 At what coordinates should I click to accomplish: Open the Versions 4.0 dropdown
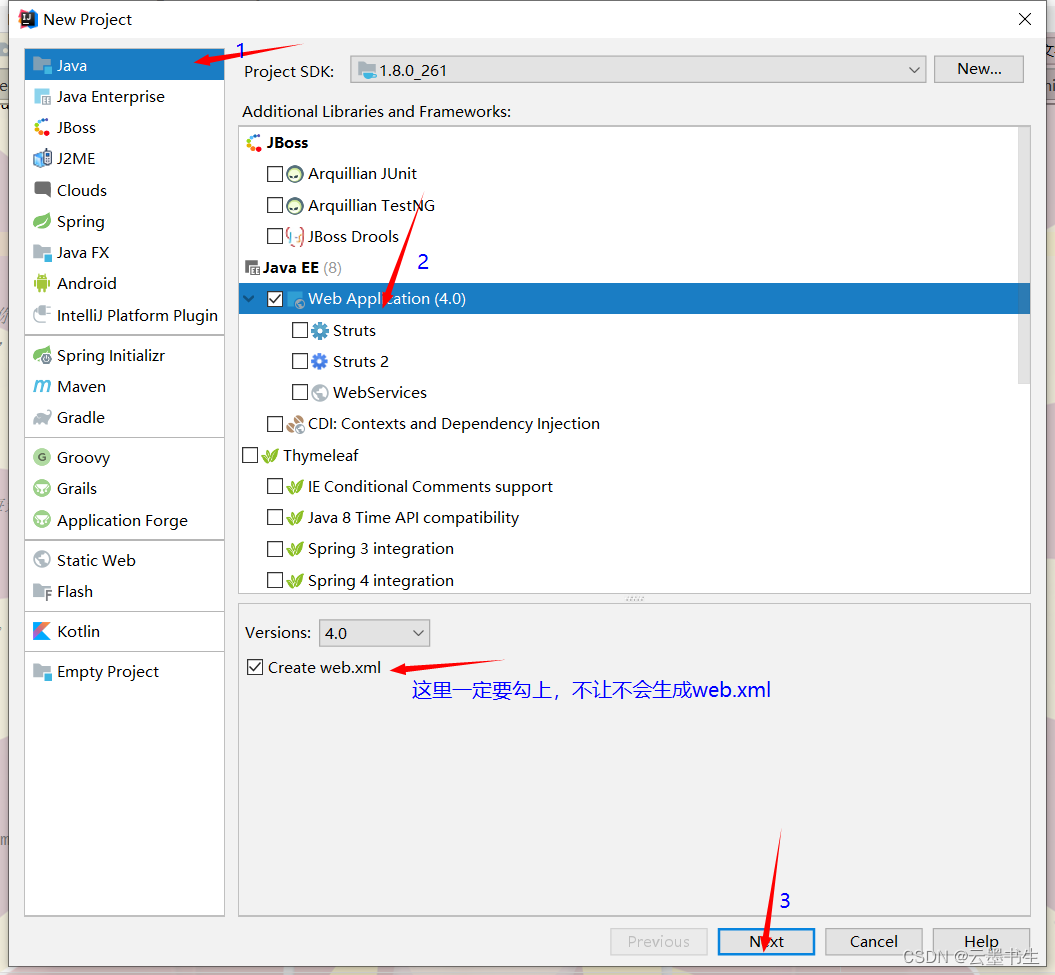pos(374,633)
